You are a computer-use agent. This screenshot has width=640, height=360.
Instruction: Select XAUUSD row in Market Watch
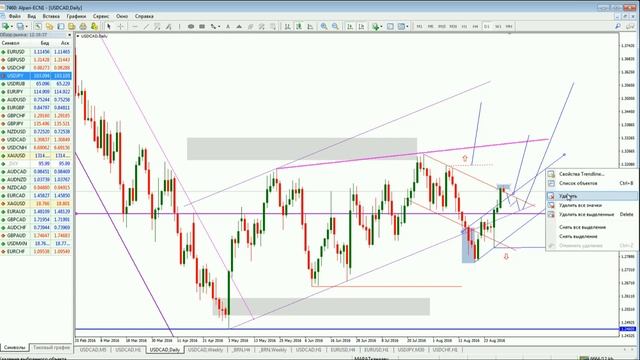(36, 156)
